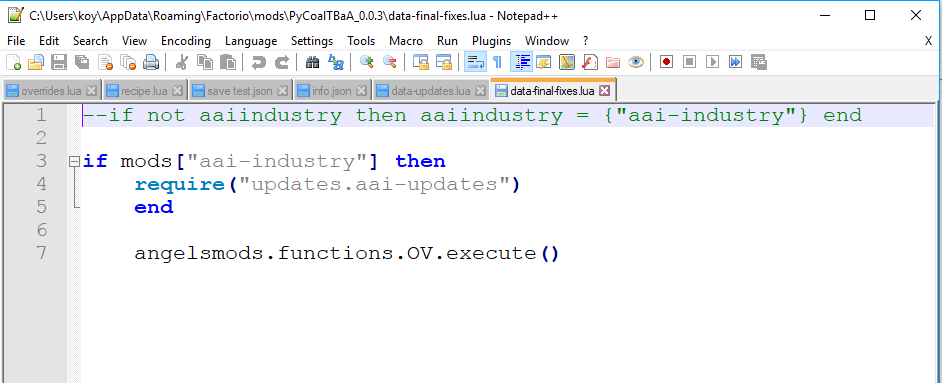The width and height of the screenshot is (942, 383).
Task: Toggle Show all characters pilcrow button
Action: pos(497,62)
